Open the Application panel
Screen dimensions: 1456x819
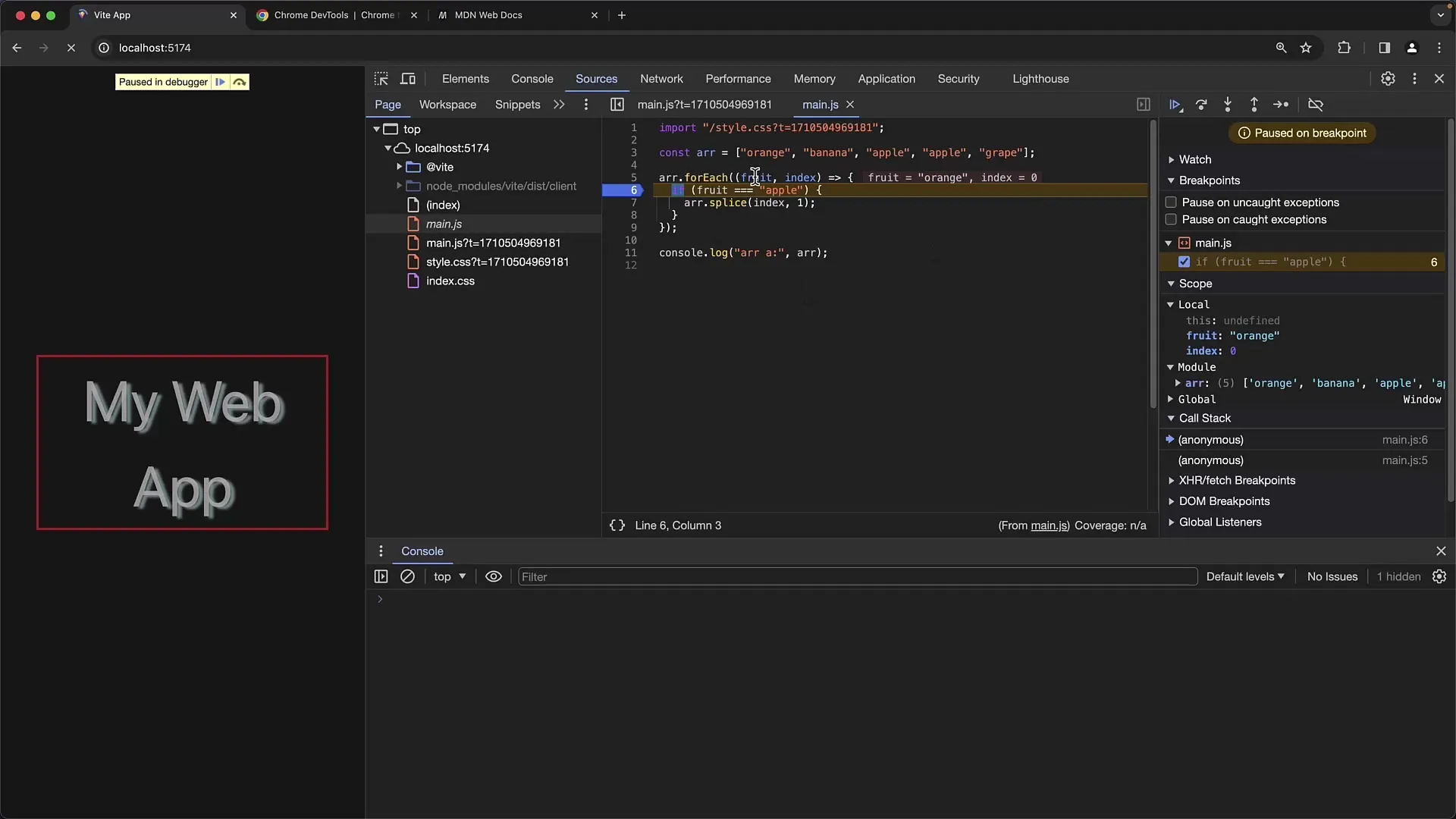(886, 79)
